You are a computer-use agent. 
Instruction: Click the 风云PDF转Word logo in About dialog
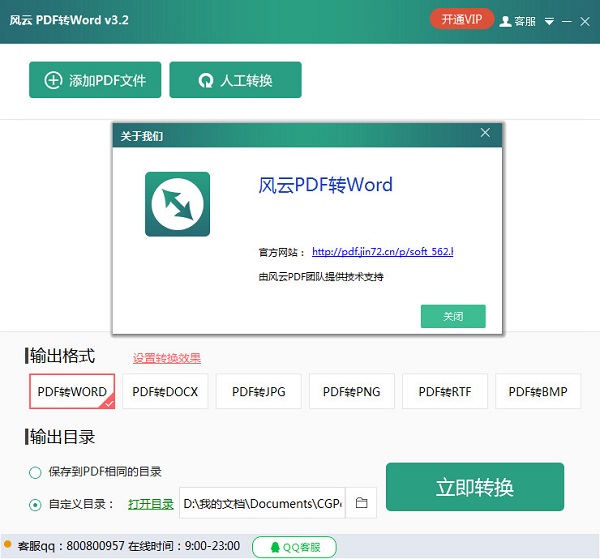pyautogui.click(x=177, y=204)
